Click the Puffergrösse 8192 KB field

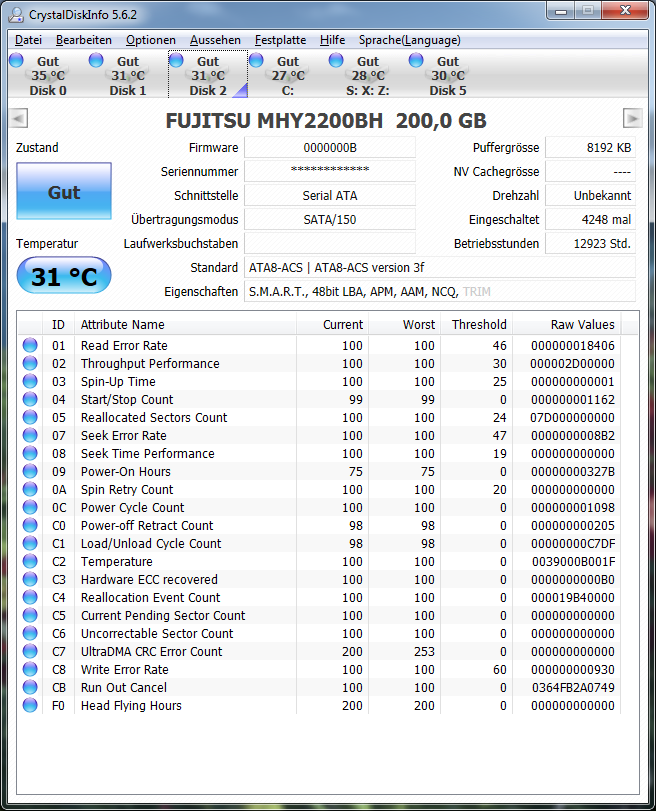(x=591, y=148)
